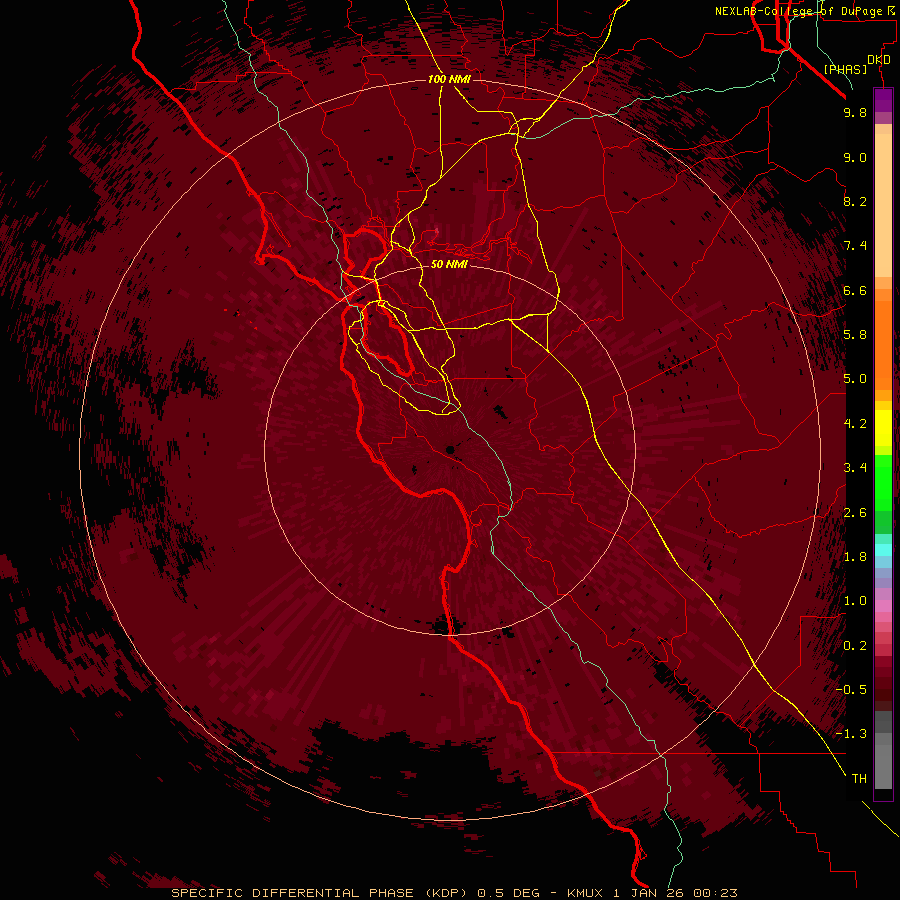The width and height of the screenshot is (900, 900).
Task: Select the yellow segment of the color bar
Action: click(883, 428)
